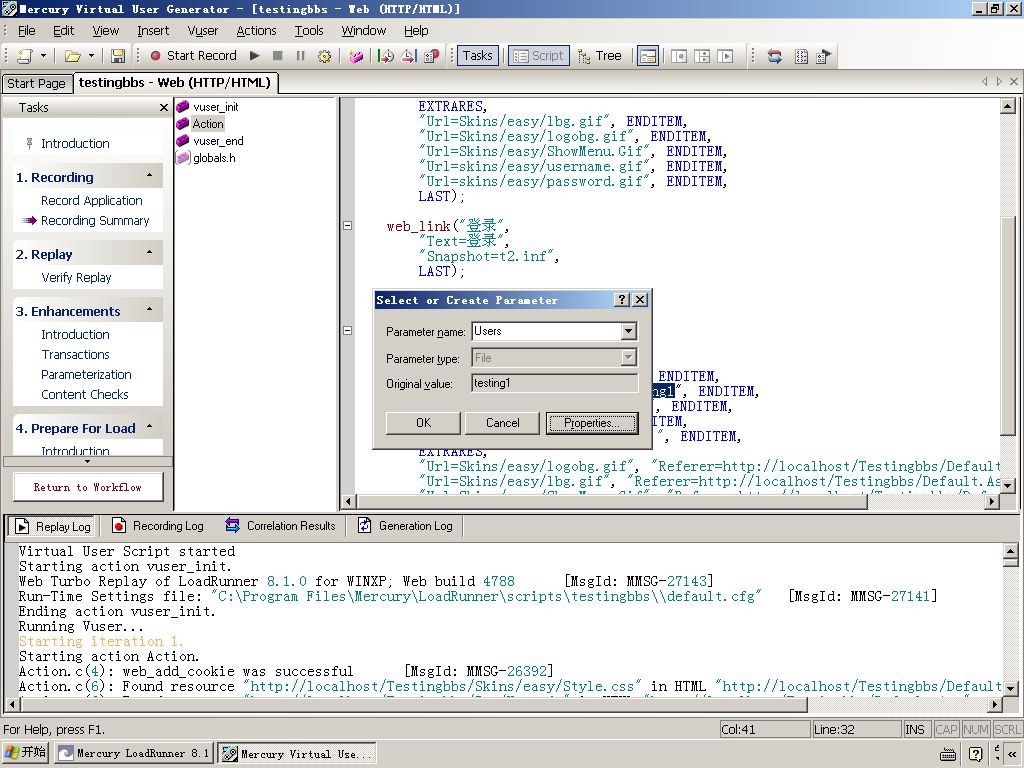This screenshot has height=768, width=1024.
Task: Click middle window layout icon in toolbar
Action: (x=702, y=56)
